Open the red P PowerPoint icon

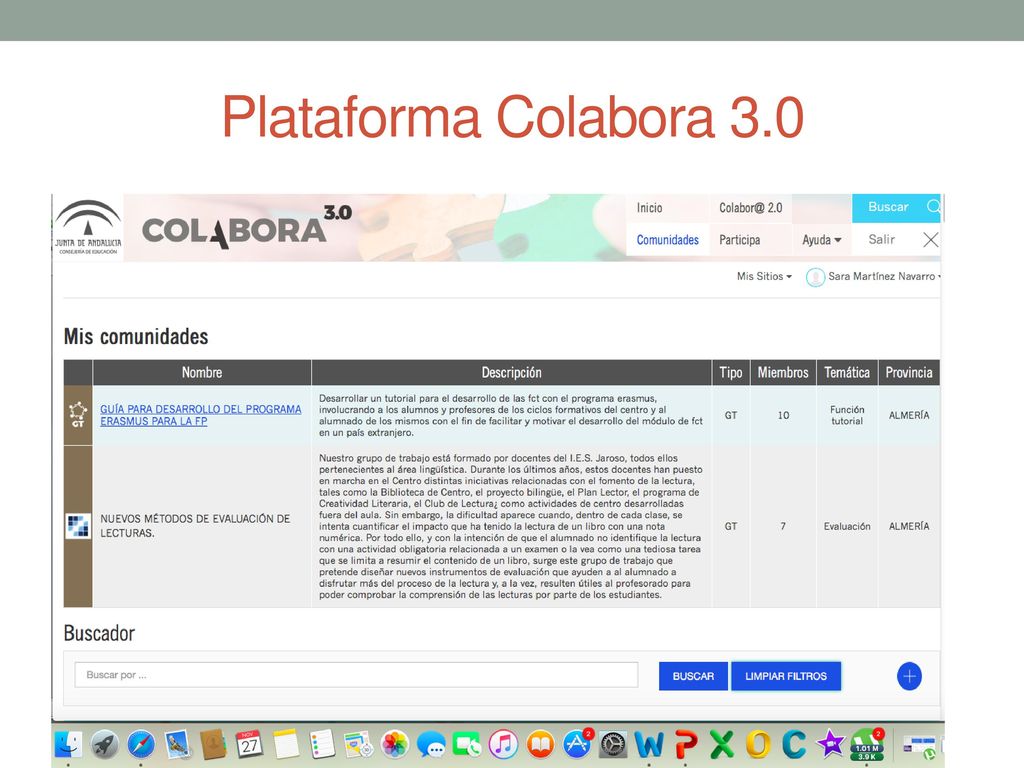[686, 744]
